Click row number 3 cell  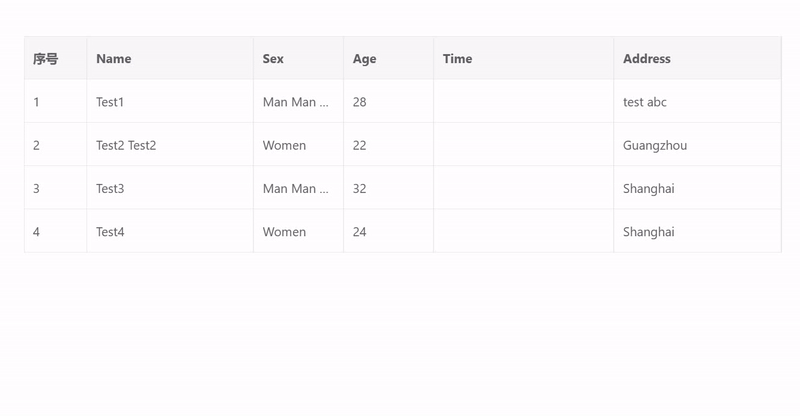coord(37,188)
